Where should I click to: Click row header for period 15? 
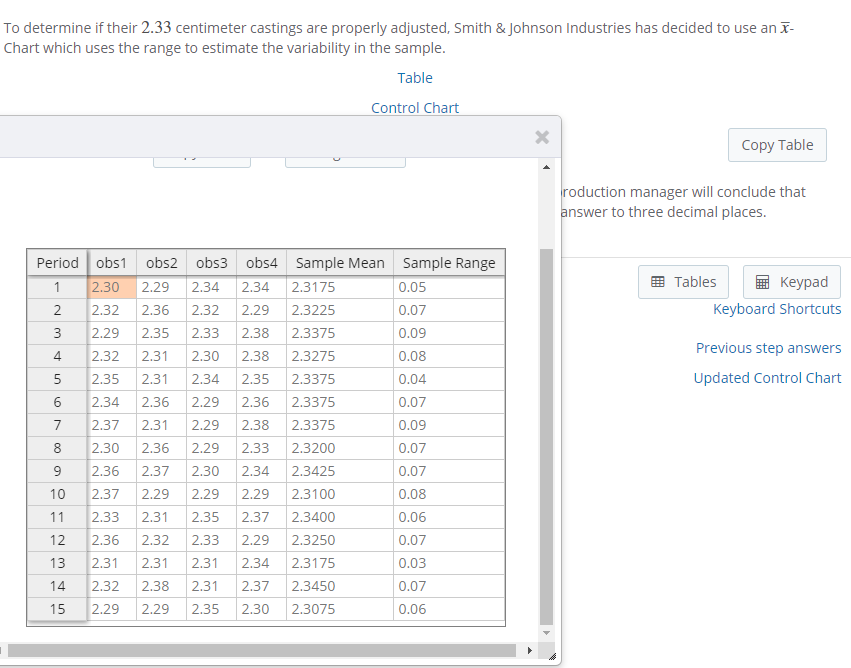[x=57, y=609]
